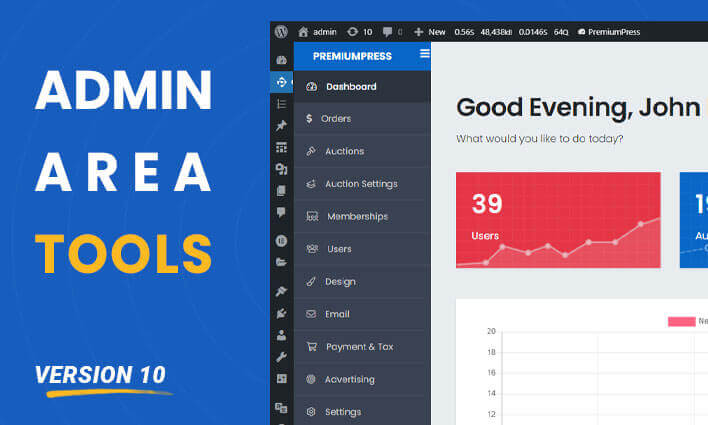The height and width of the screenshot is (425, 708).
Task: Click the red Users stat card
Action: click(x=558, y=220)
